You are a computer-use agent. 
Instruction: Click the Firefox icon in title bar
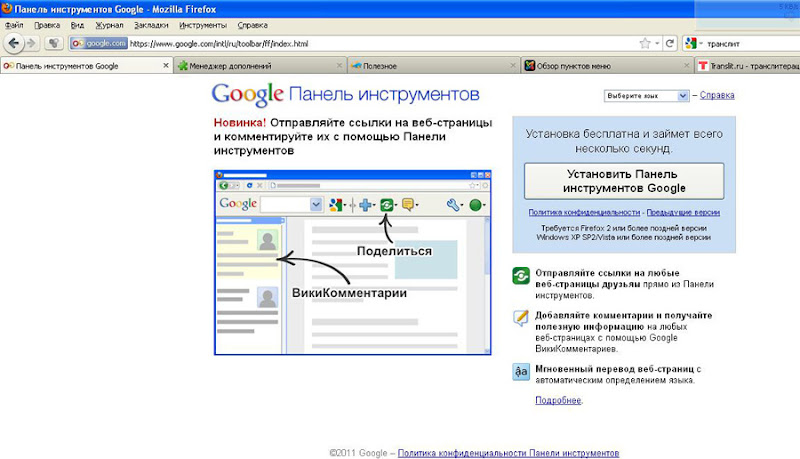[x=7, y=9]
